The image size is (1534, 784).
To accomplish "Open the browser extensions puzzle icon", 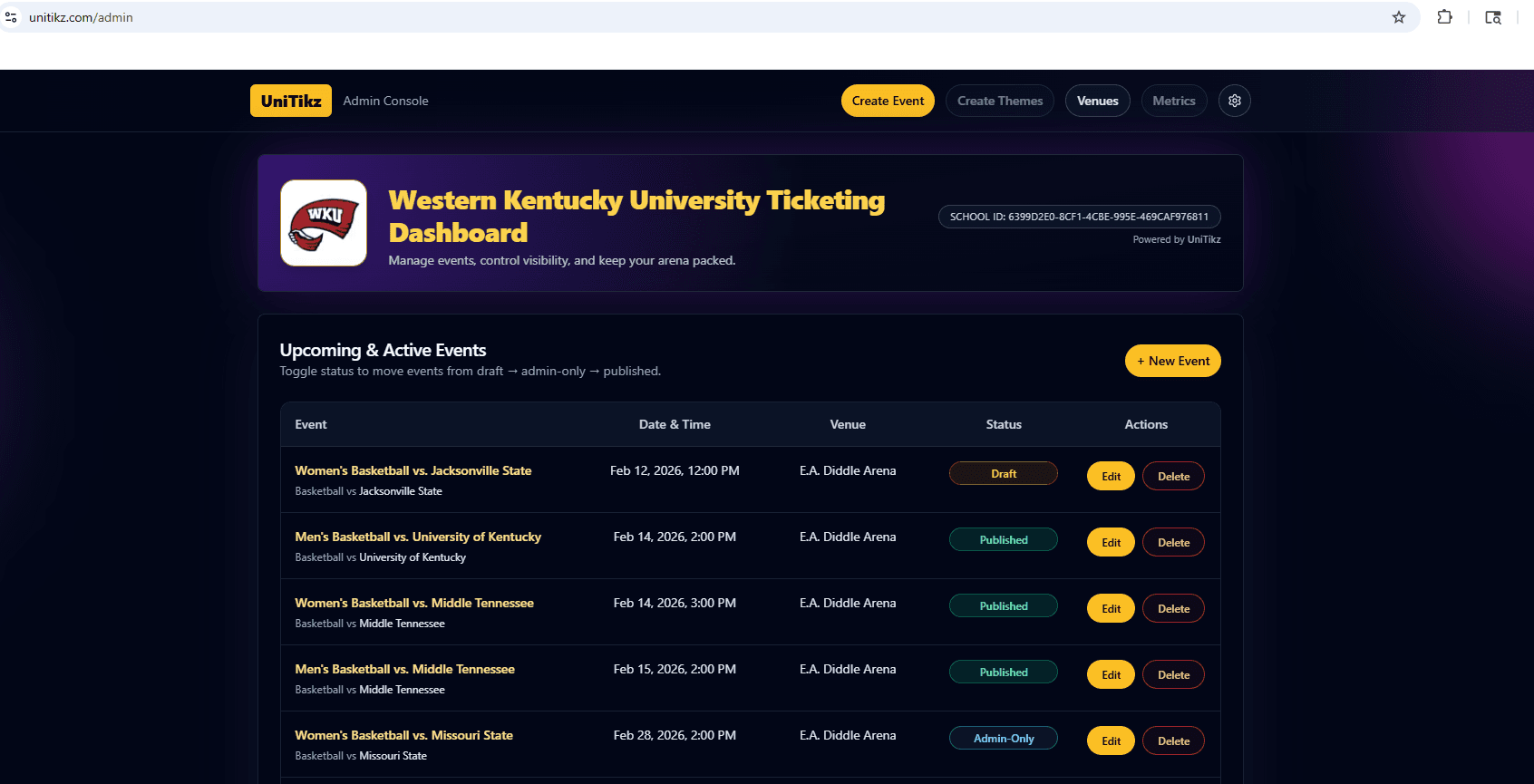I will 1444,17.
